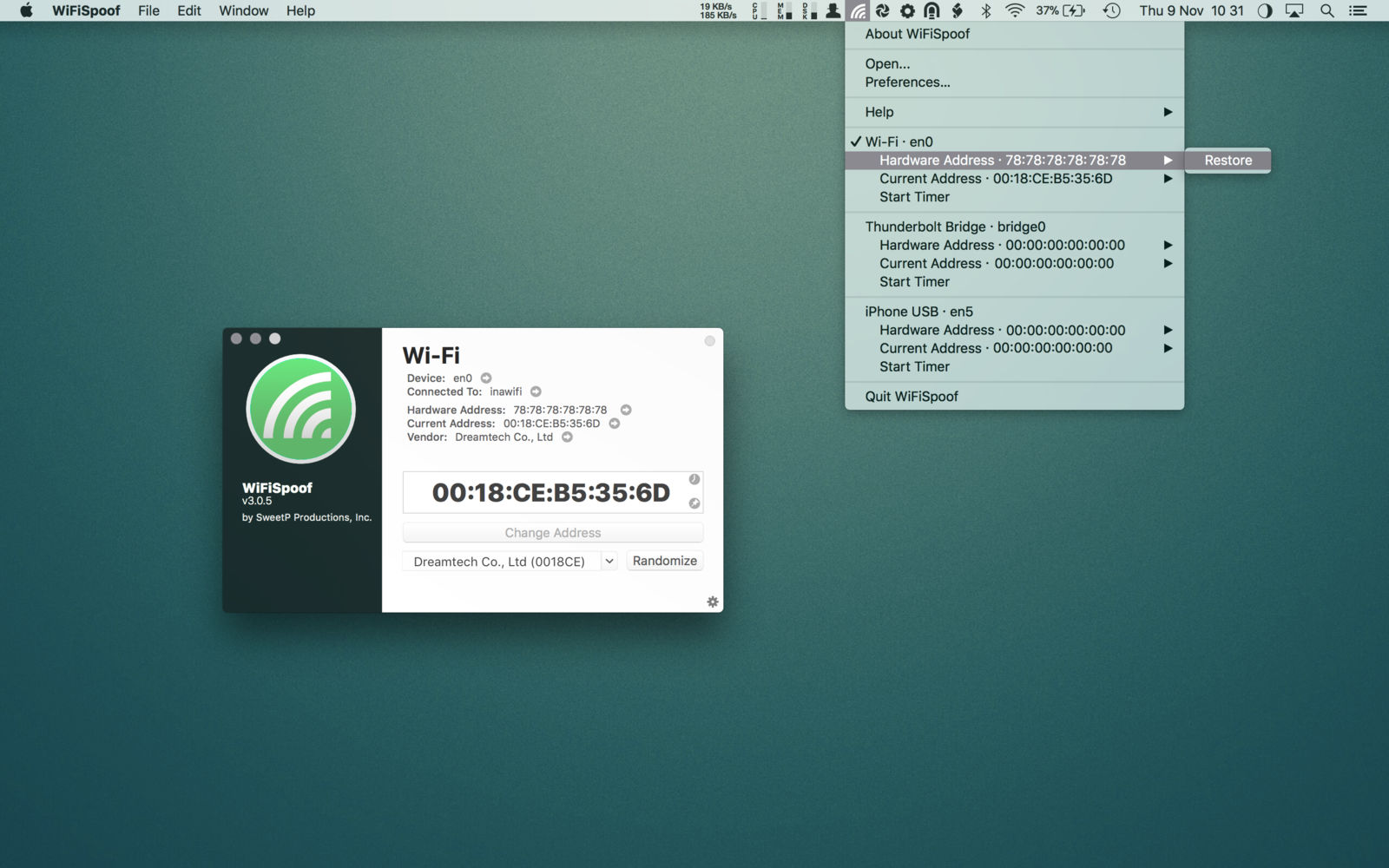Click the Time Machine icon in the menu bar
The width and height of the screenshot is (1389, 868).
click(x=1111, y=10)
